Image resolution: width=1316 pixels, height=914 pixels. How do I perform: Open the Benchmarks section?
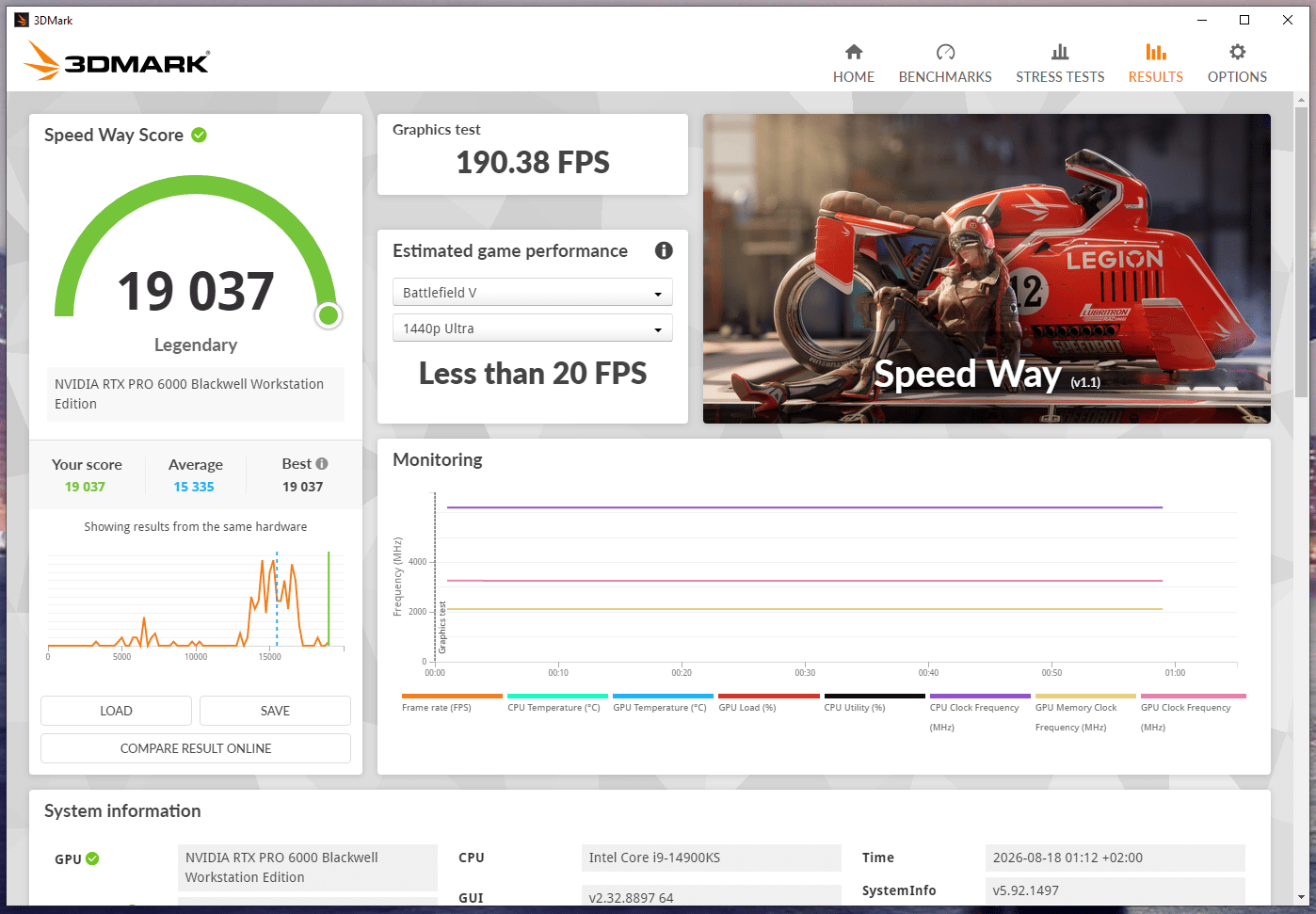pos(945,63)
